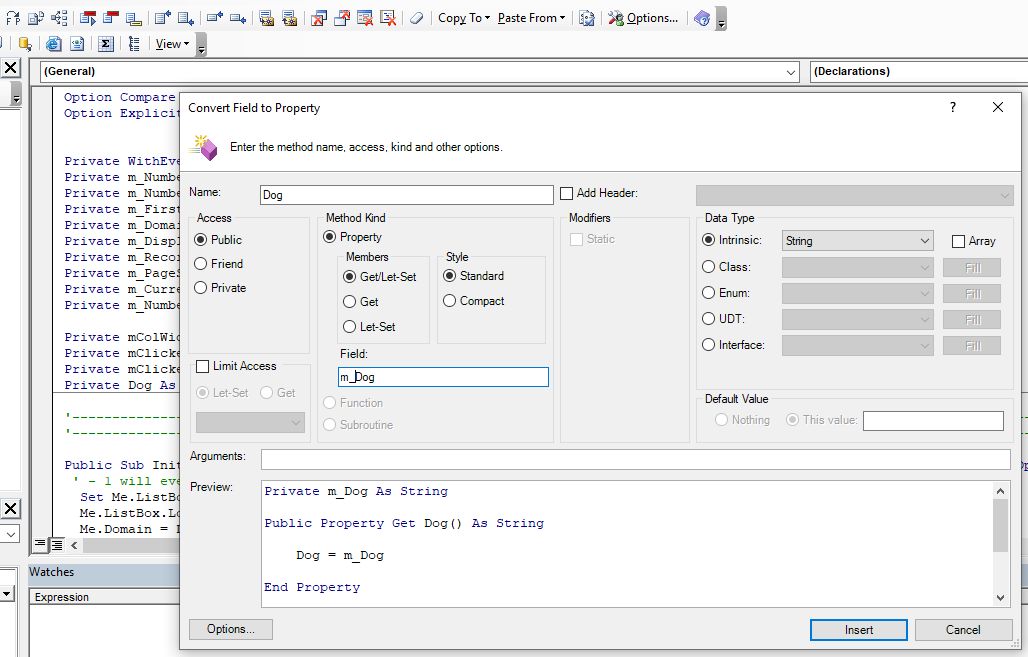
Task: Open the Paste From dropdown
Action: tap(531, 18)
